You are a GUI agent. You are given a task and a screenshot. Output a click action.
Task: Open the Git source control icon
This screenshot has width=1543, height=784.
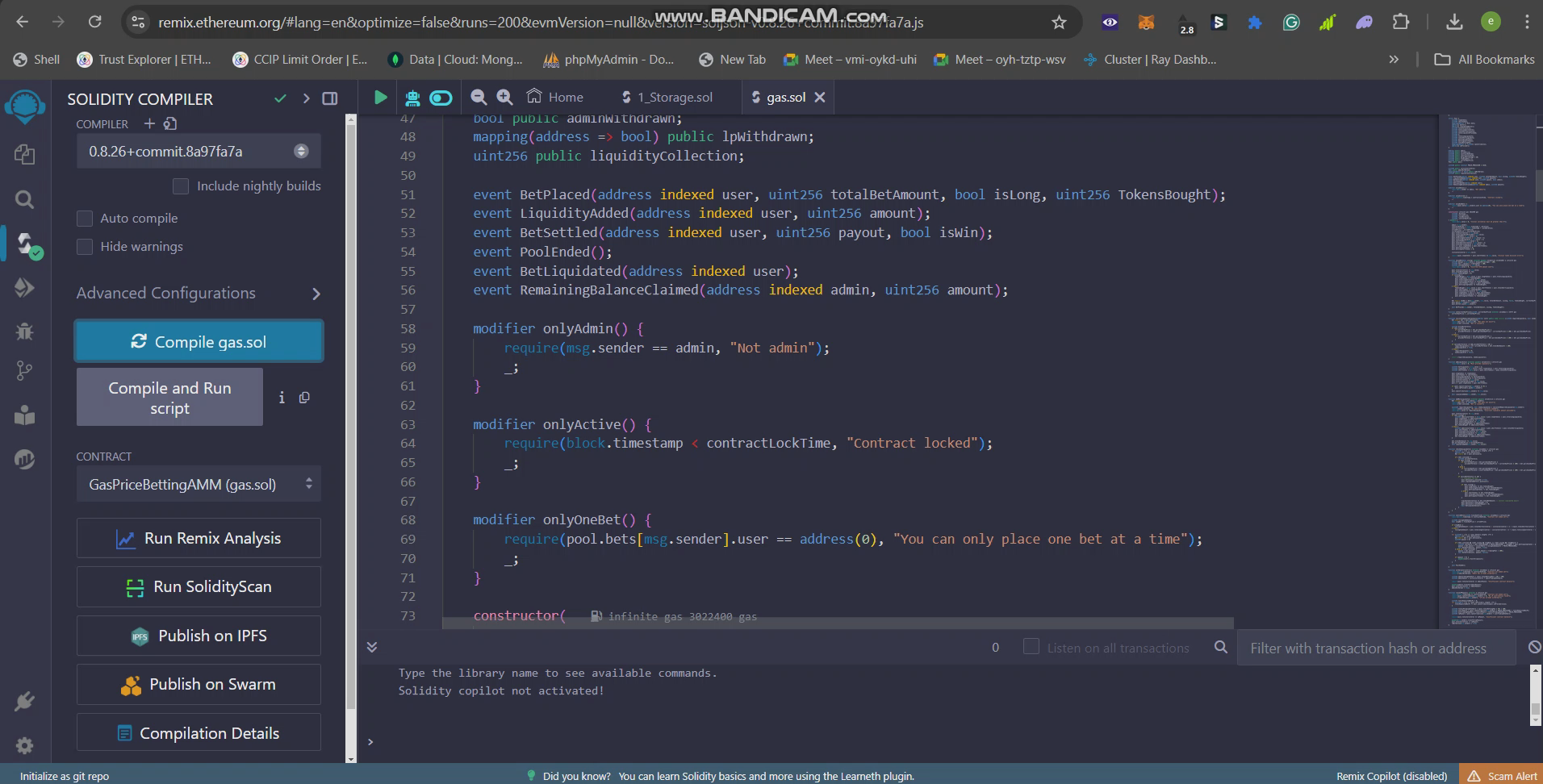click(24, 371)
